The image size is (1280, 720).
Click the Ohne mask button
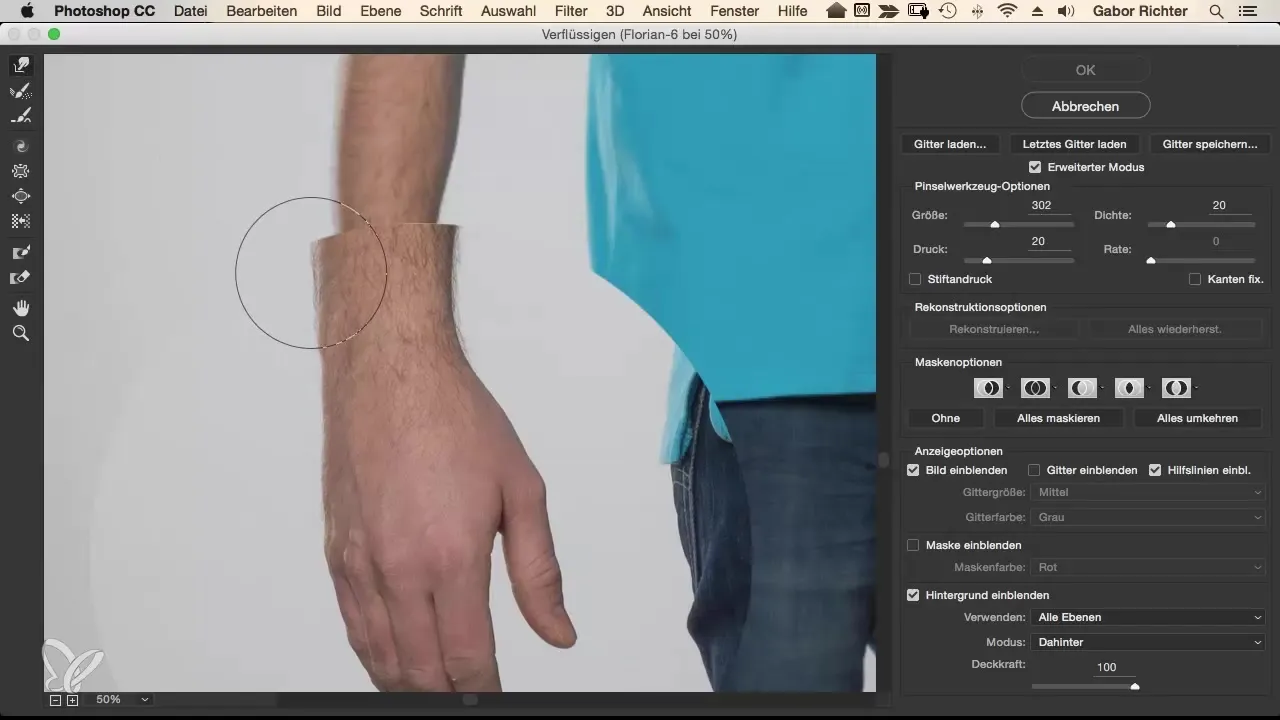(945, 418)
